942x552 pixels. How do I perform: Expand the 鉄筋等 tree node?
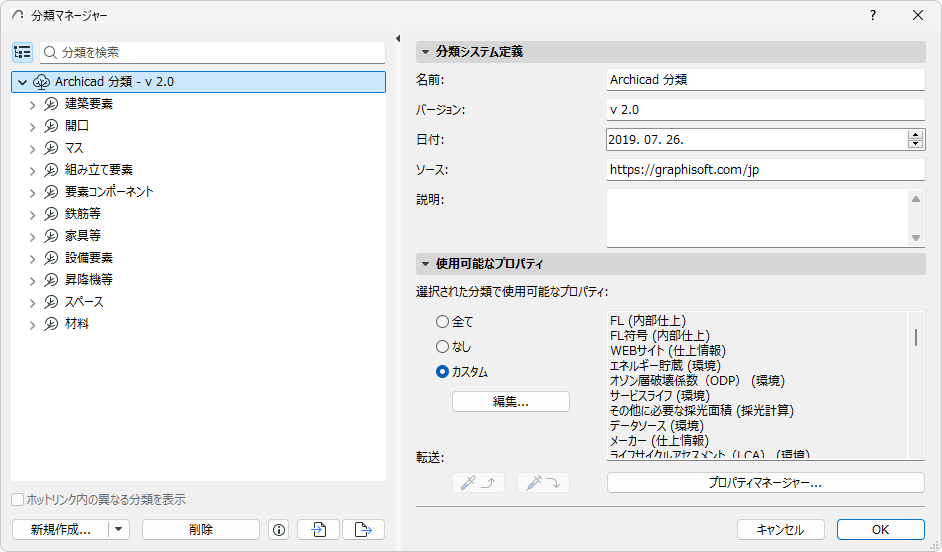click(32, 214)
